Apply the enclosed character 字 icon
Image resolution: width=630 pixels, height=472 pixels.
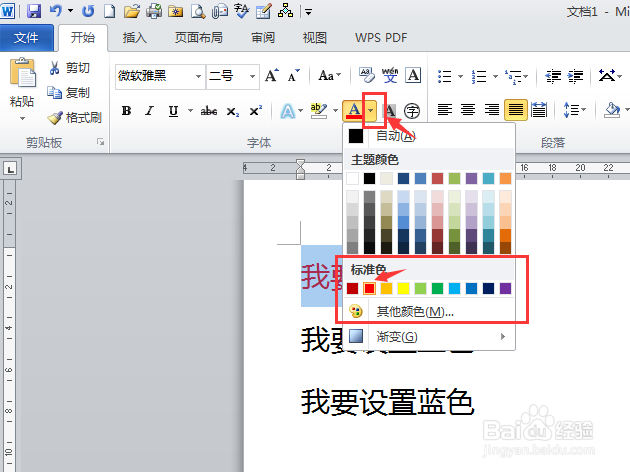coord(412,110)
